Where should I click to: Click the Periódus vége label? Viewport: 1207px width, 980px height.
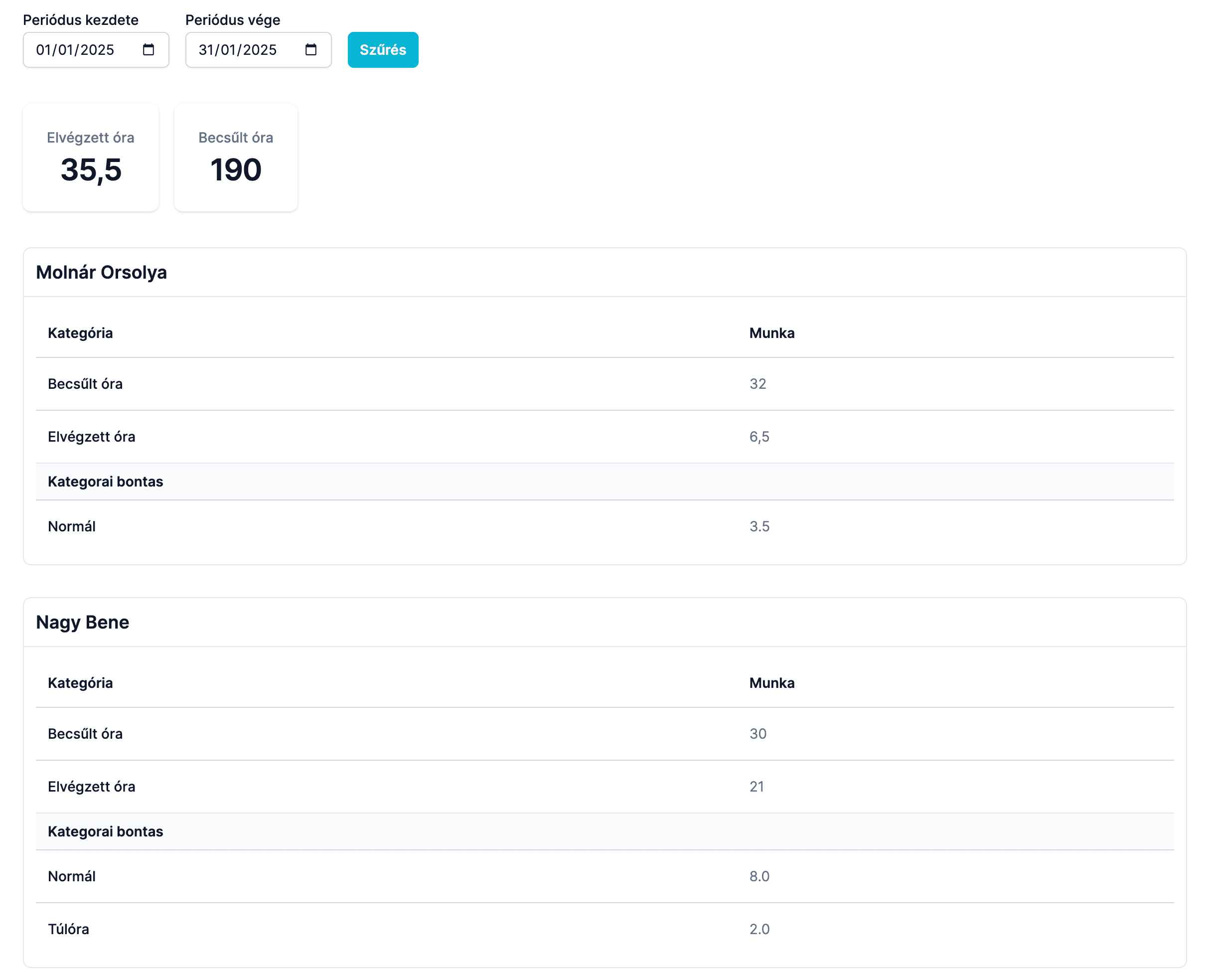[x=233, y=20]
